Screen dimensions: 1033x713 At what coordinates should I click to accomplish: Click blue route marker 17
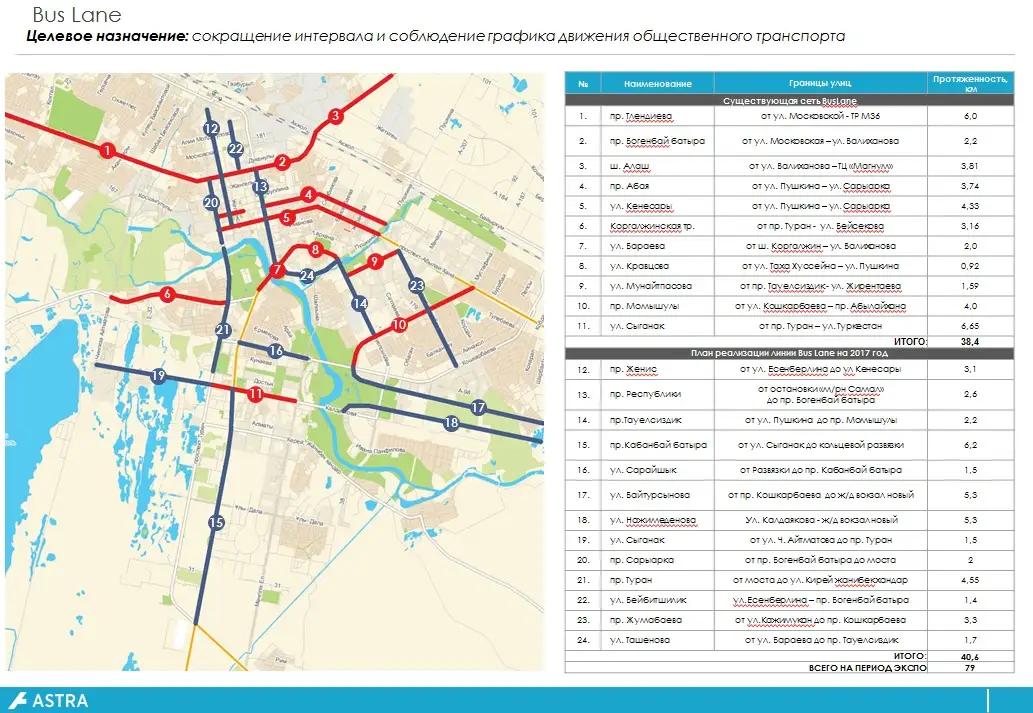(478, 407)
